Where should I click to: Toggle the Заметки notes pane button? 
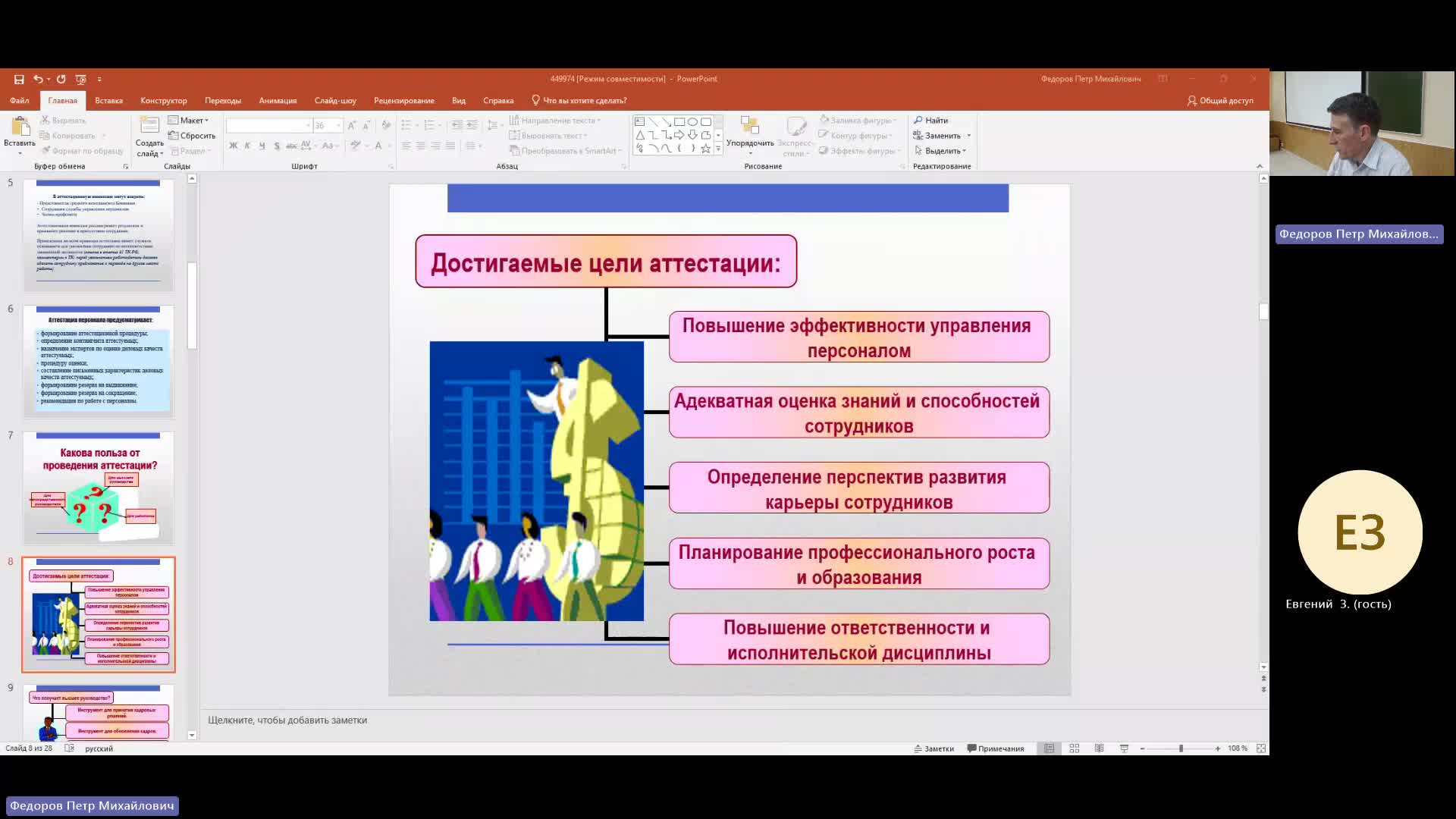934,748
